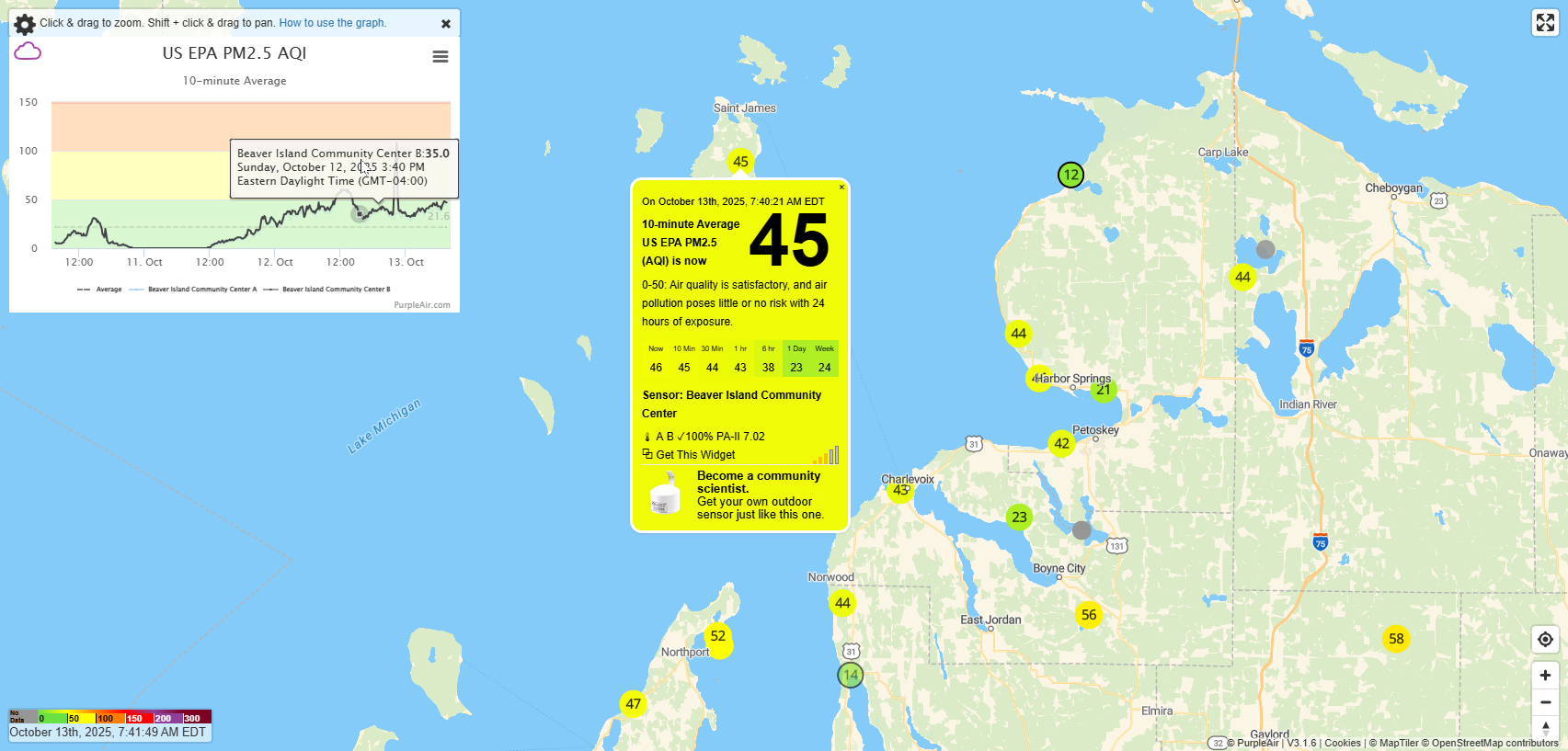1568x751 pixels.
Task: Select the green 12 sensor marker
Action: (1070, 175)
